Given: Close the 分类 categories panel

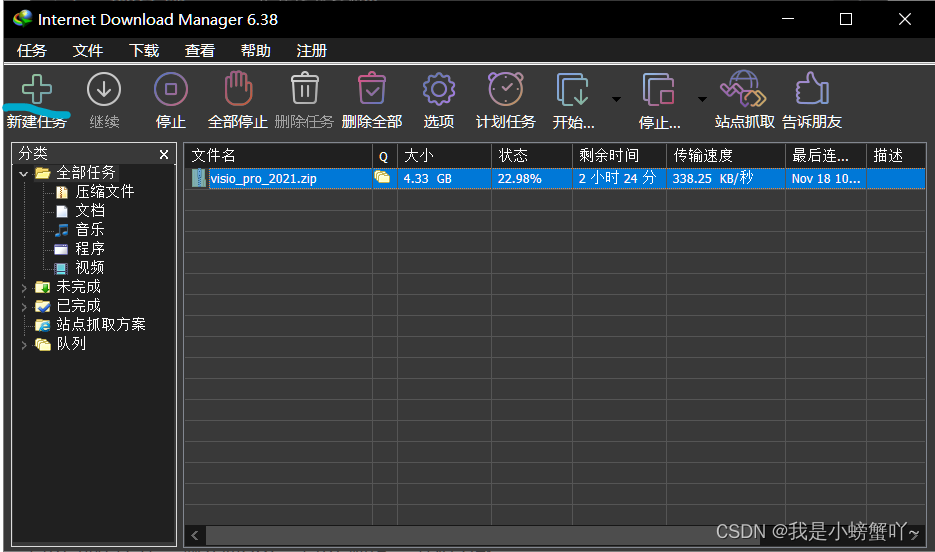Looking at the screenshot, I should click(164, 154).
